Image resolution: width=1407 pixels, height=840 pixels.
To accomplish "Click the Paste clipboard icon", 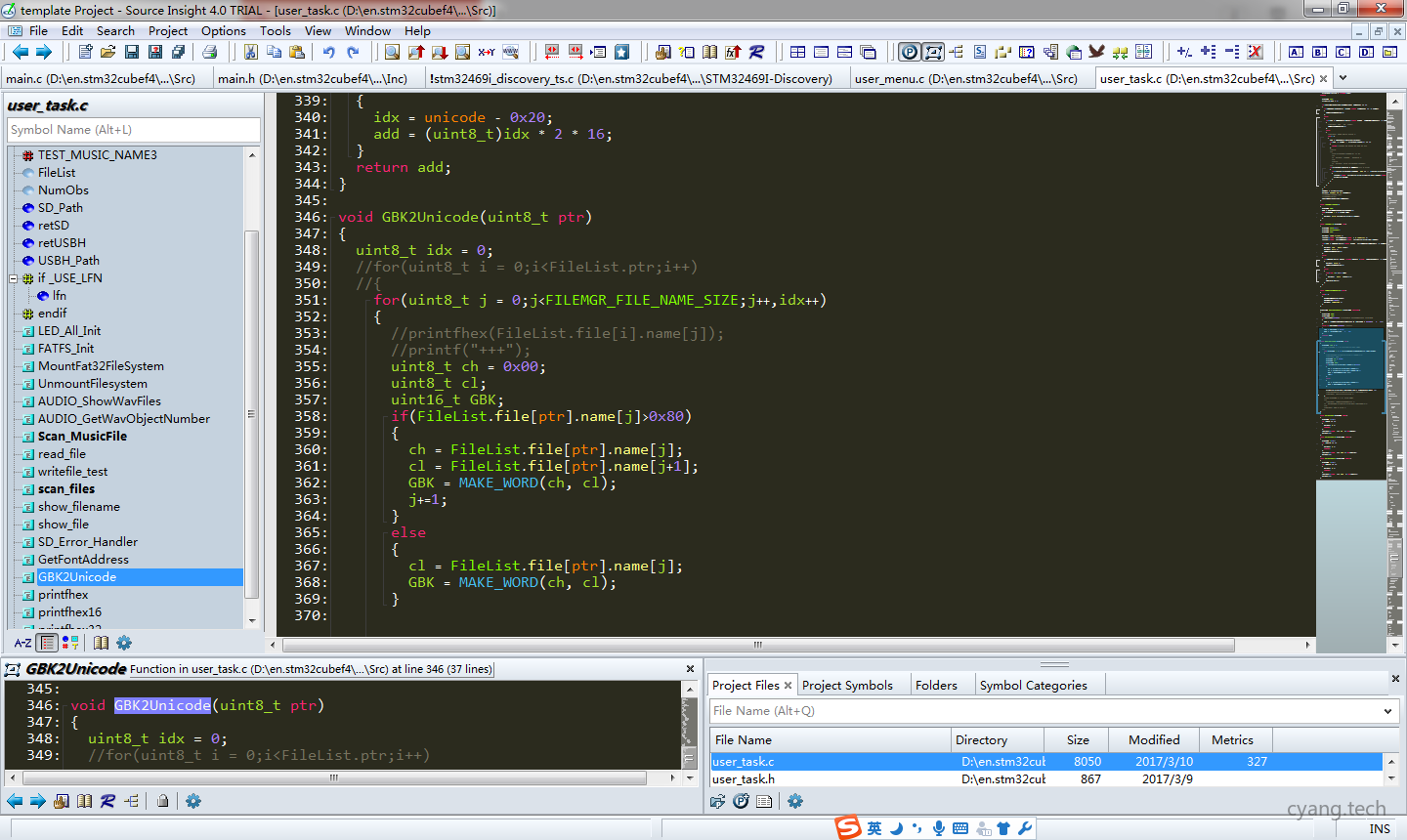I will (x=297, y=52).
